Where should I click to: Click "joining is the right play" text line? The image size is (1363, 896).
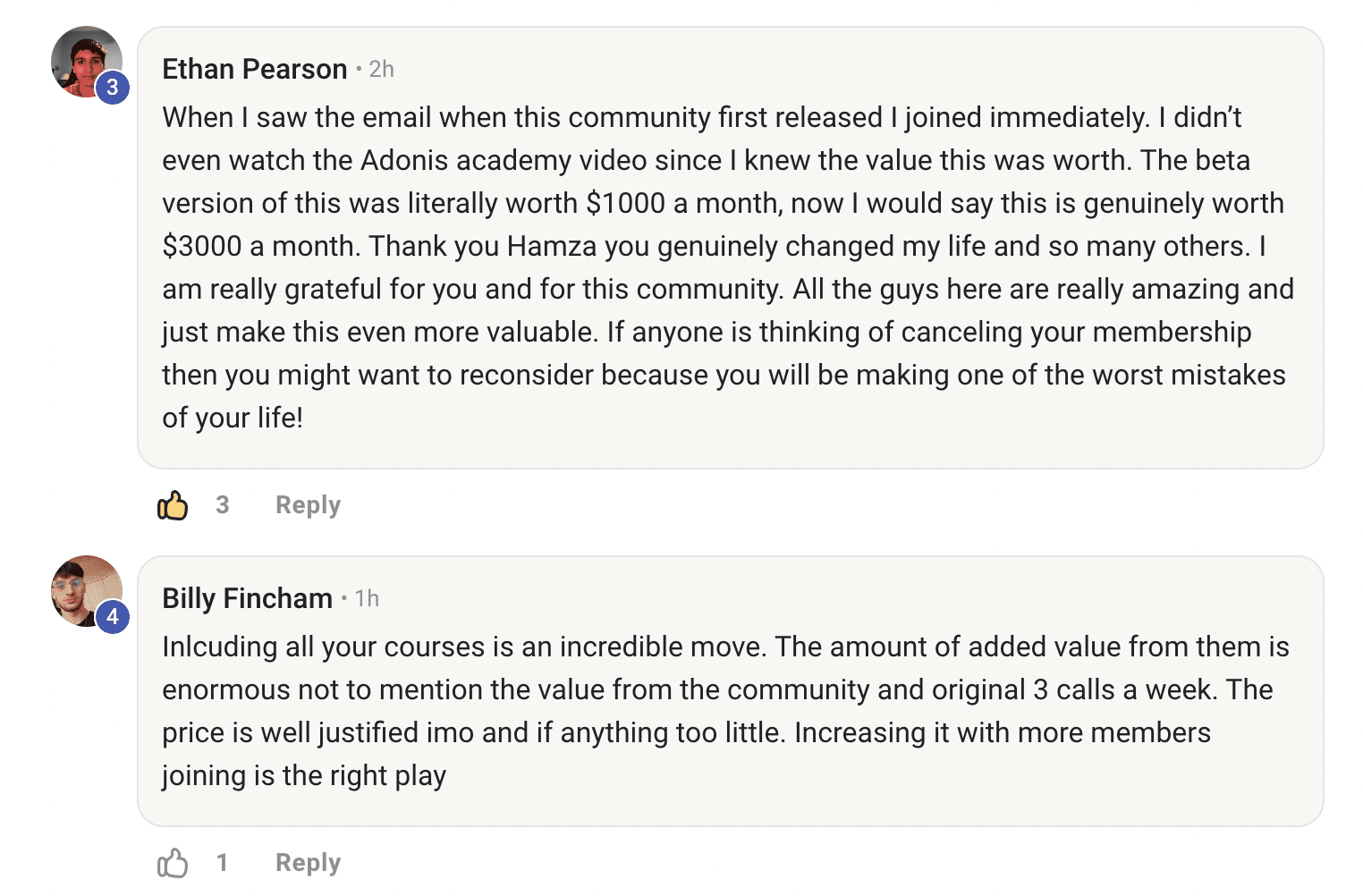click(x=304, y=775)
